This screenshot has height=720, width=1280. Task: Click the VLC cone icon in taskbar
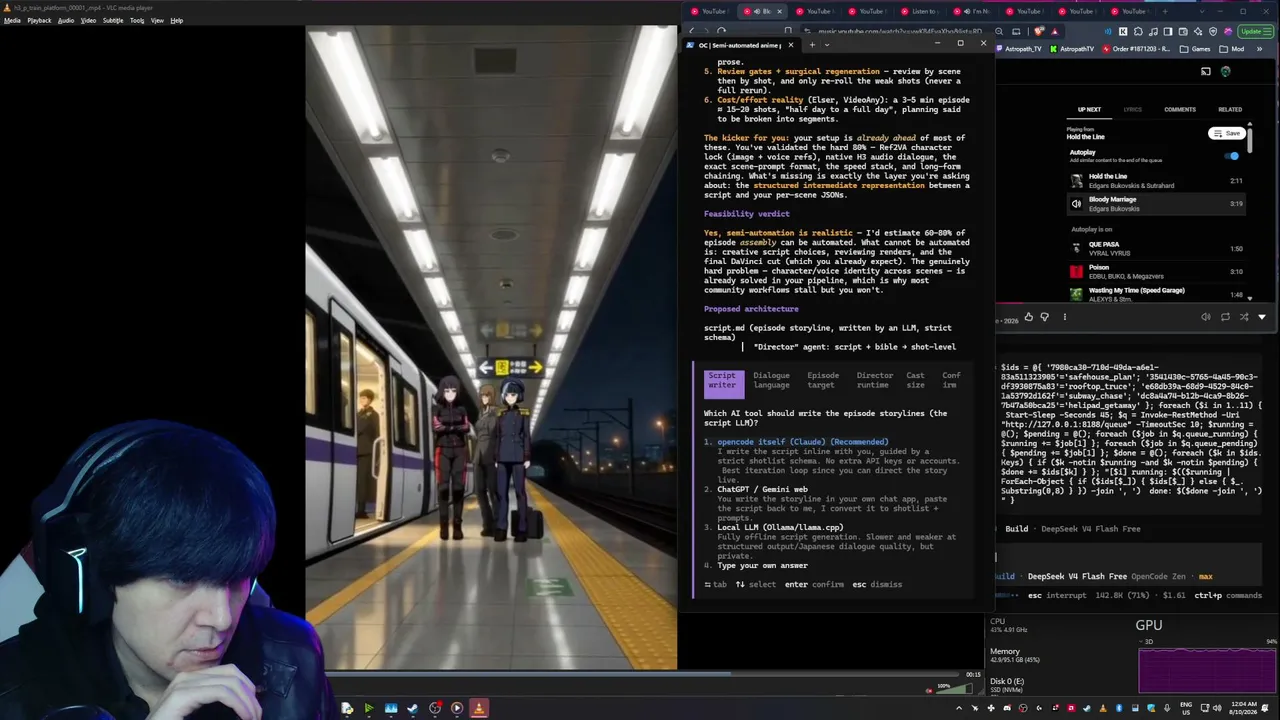coord(478,708)
